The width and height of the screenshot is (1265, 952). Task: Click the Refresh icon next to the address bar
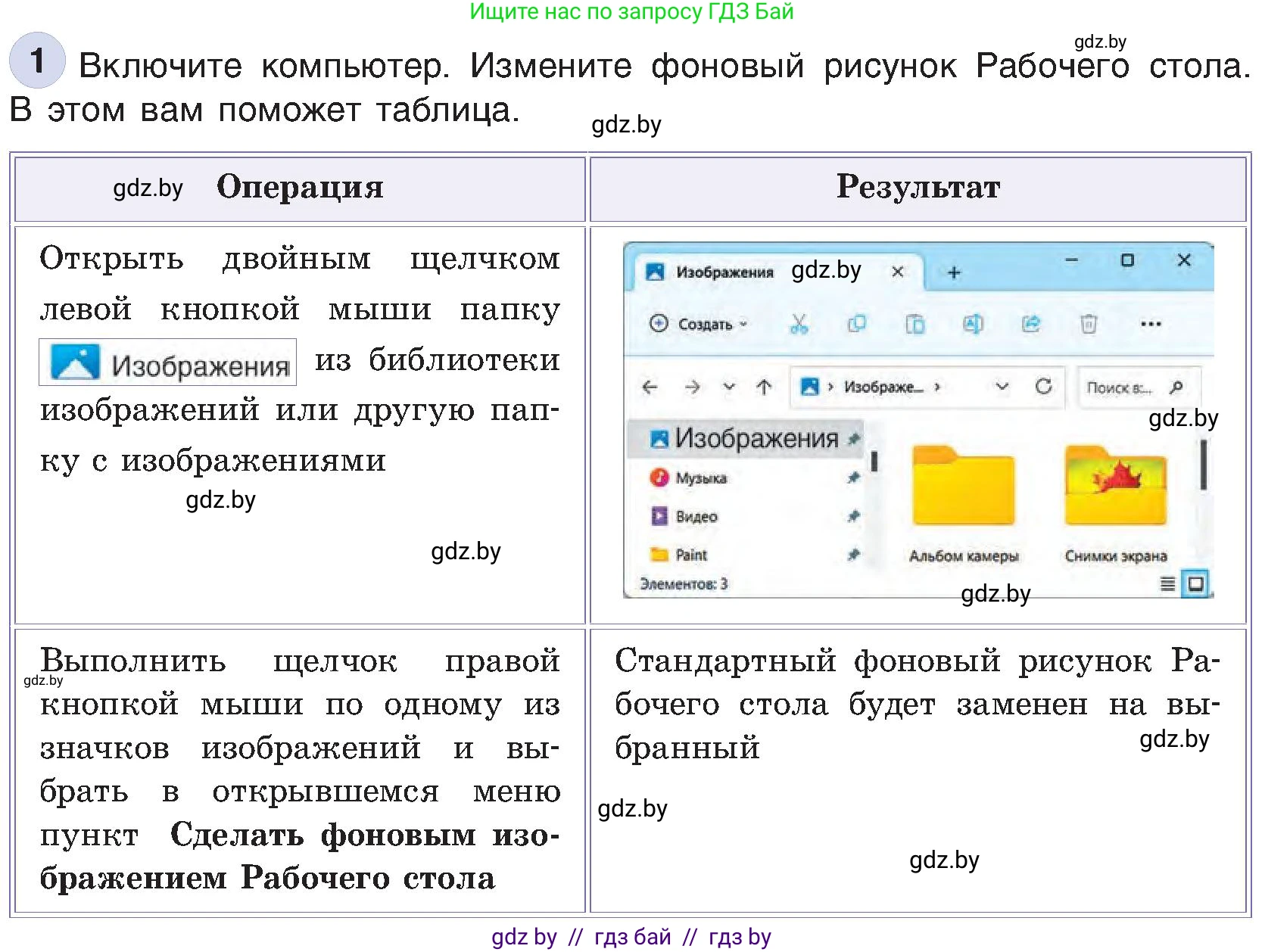pyautogui.click(x=1045, y=387)
